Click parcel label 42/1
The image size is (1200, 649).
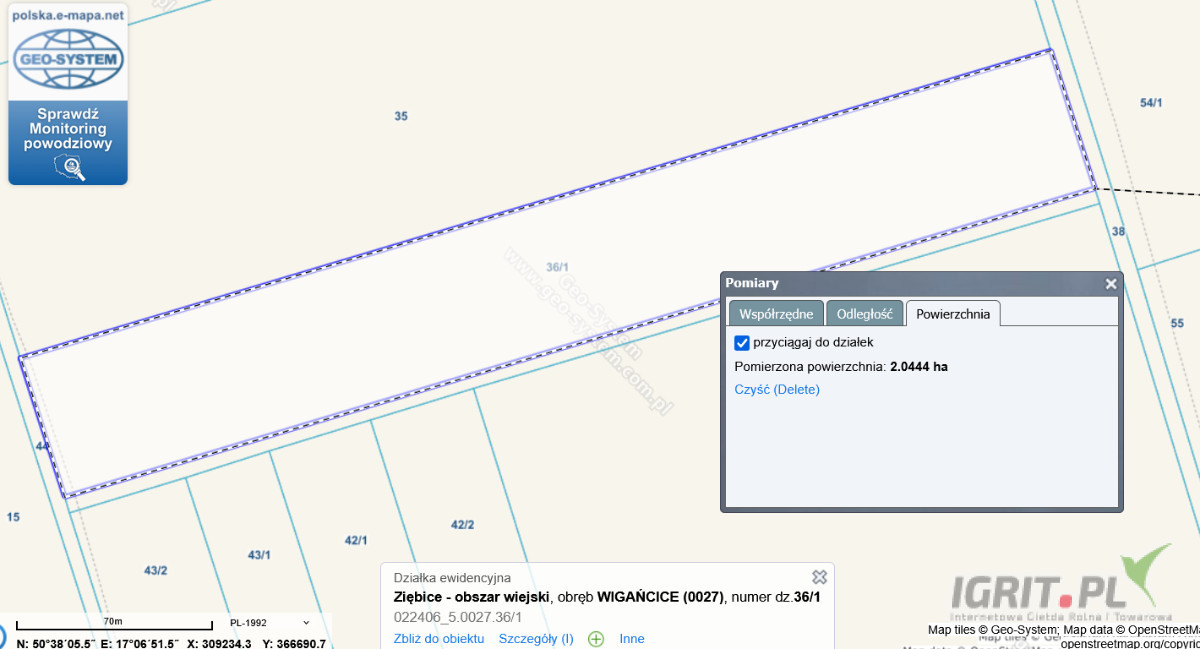coord(356,540)
